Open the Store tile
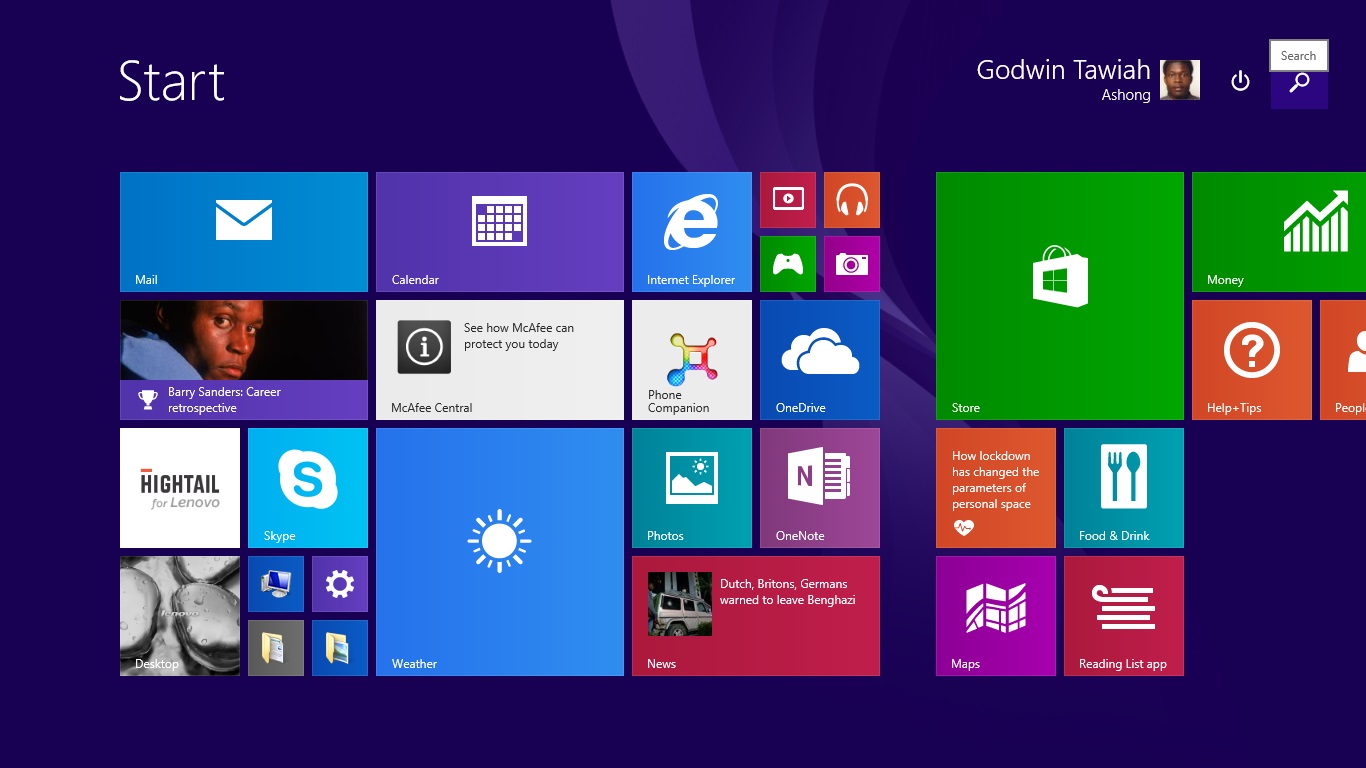1366x768 pixels. pos(1060,296)
